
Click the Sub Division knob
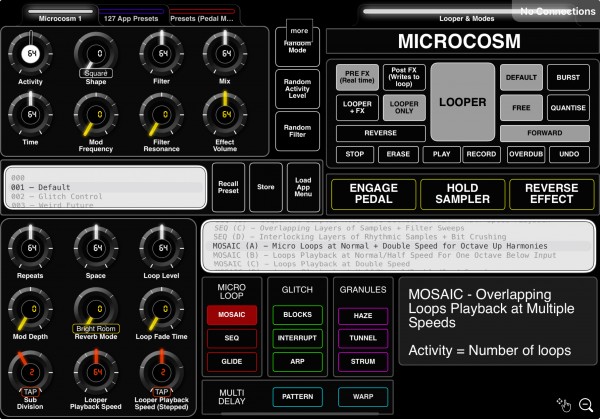[30, 372]
